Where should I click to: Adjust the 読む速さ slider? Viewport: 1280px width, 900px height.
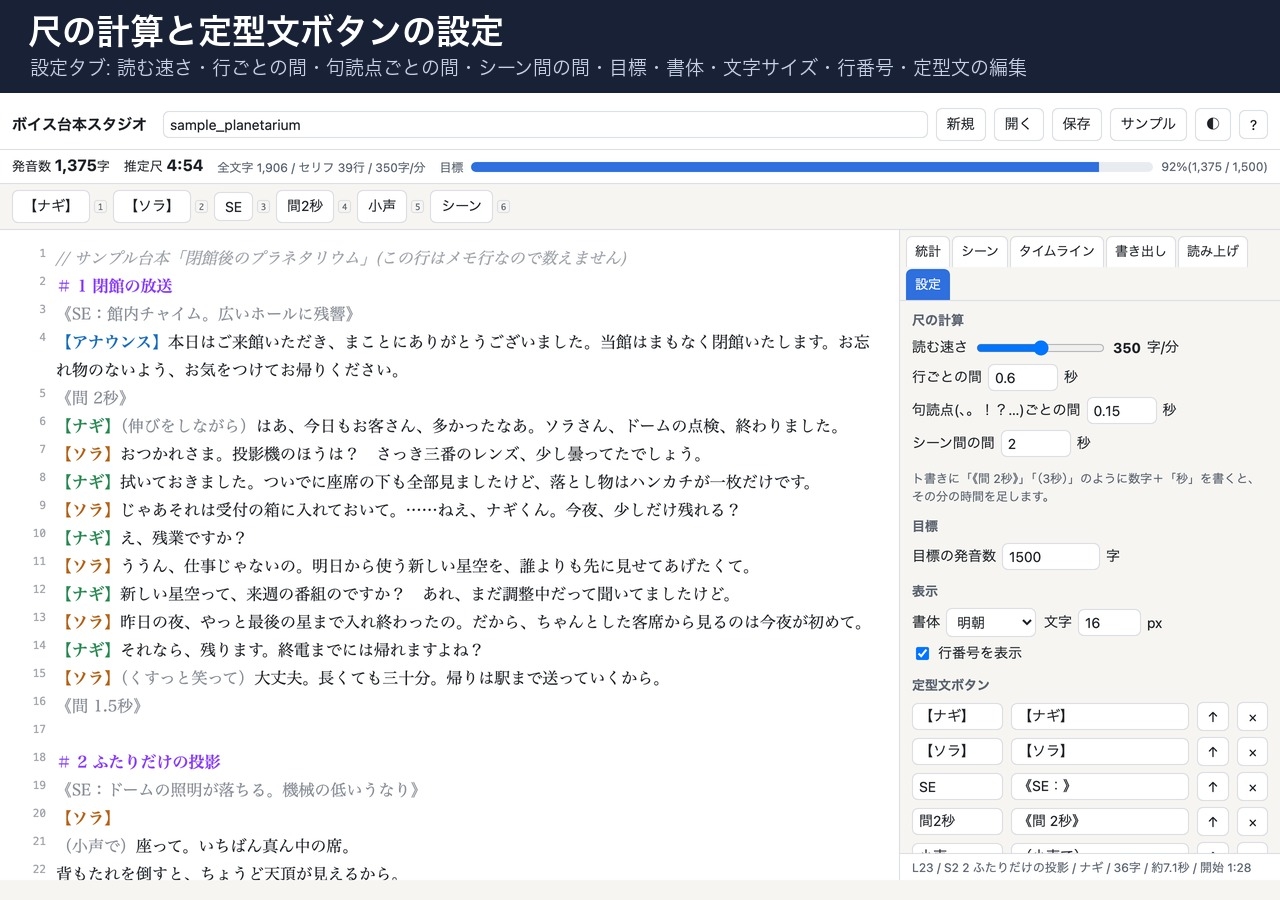1040,348
